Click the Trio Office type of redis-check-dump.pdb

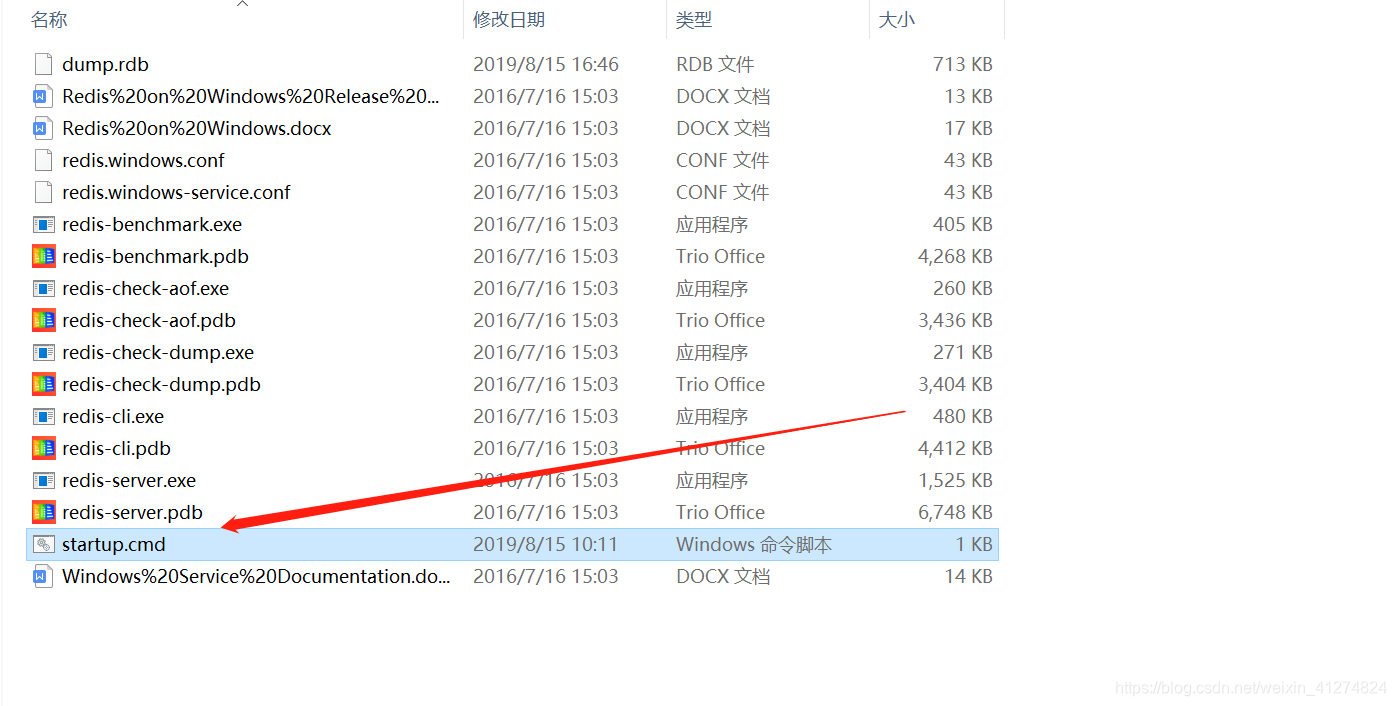pyautogui.click(x=720, y=385)
